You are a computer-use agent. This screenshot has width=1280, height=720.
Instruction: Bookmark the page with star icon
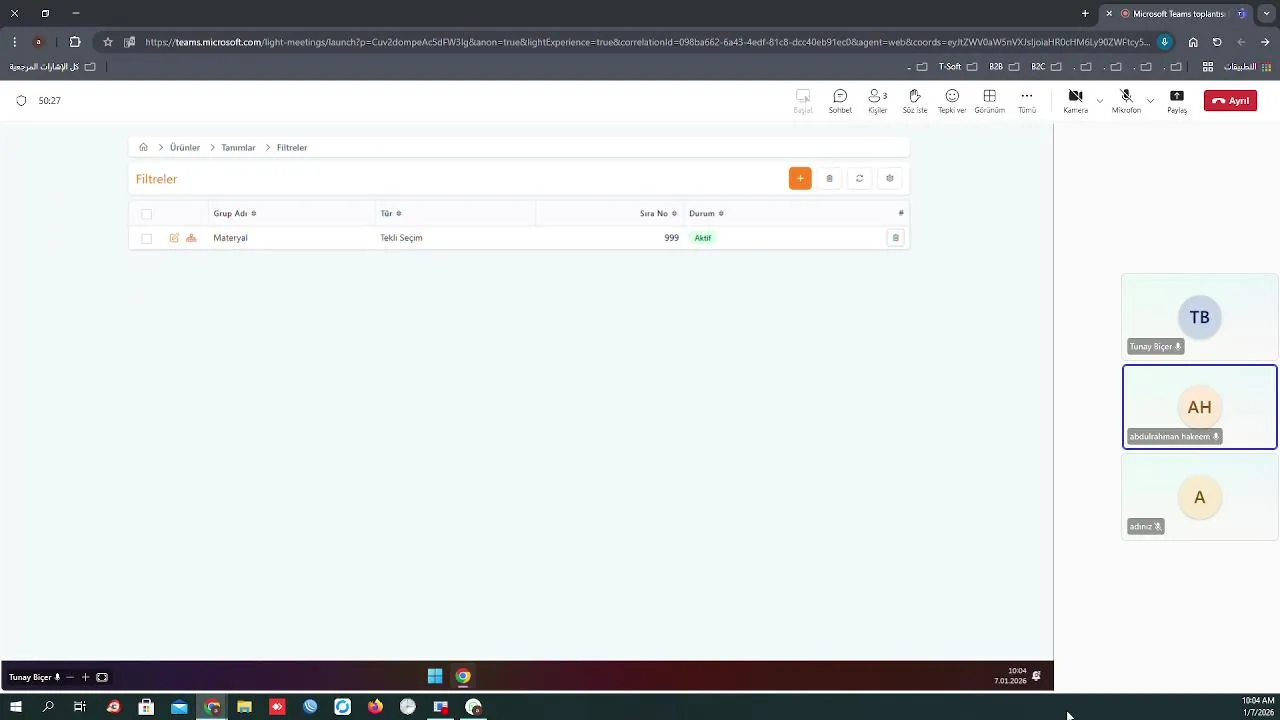pos(108,42)
